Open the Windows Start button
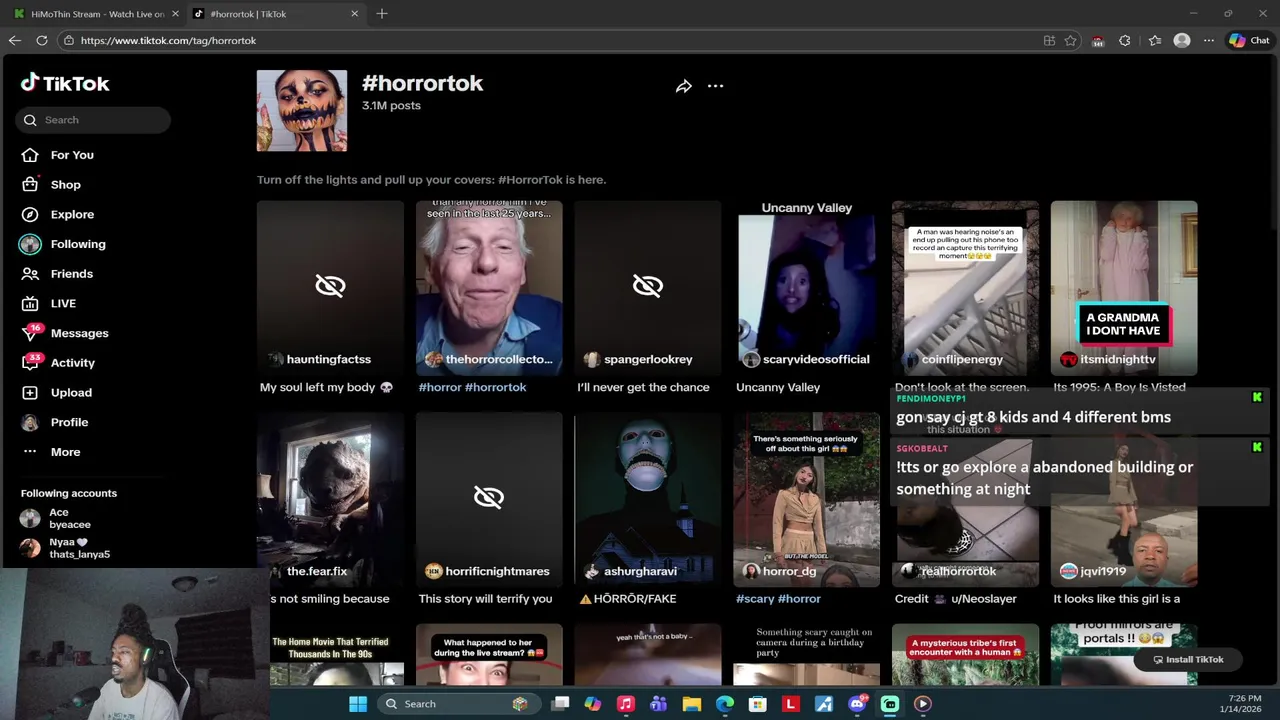The height and width of the screenshot is (720, 1280). (x=357, y=704)
